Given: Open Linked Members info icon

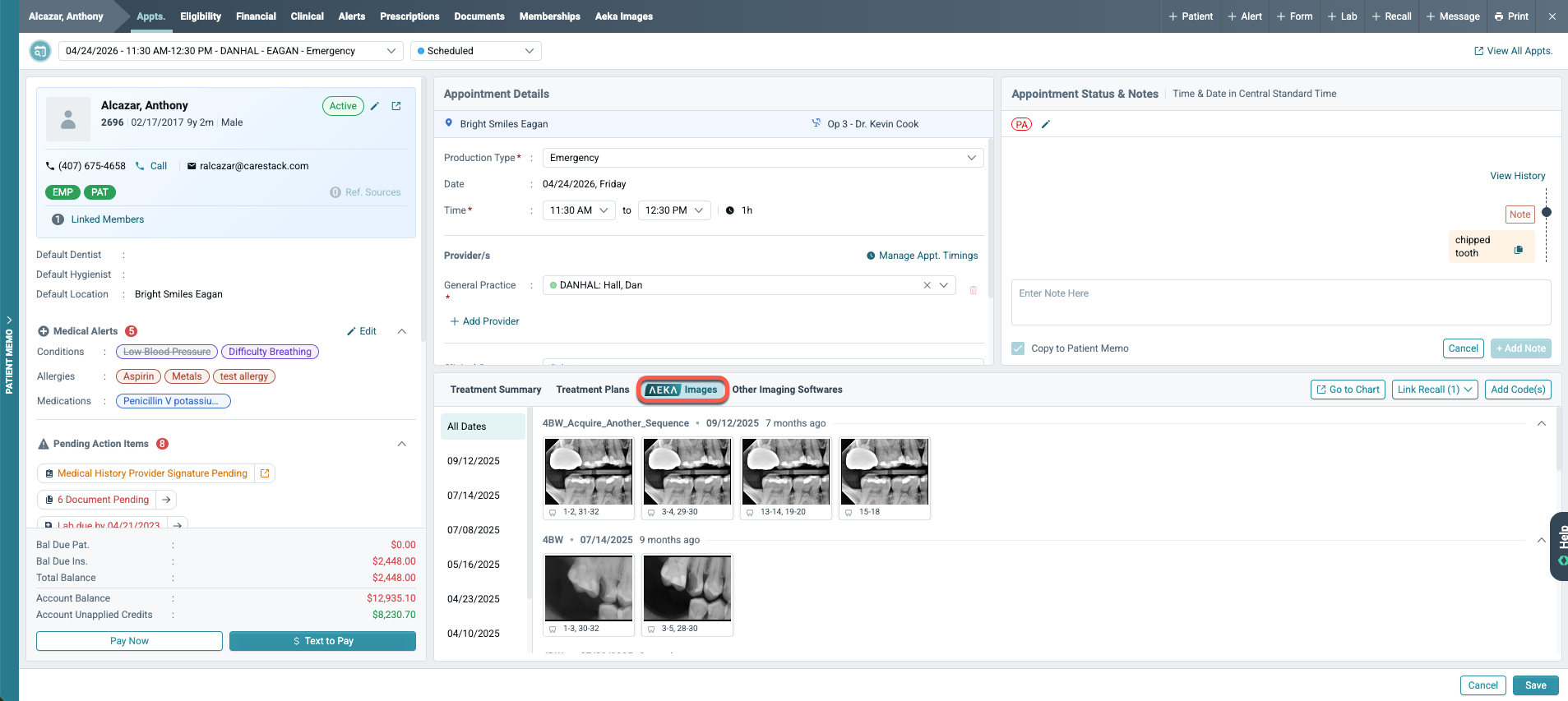Looking at the screenshot, I should [x=58, y=219].
